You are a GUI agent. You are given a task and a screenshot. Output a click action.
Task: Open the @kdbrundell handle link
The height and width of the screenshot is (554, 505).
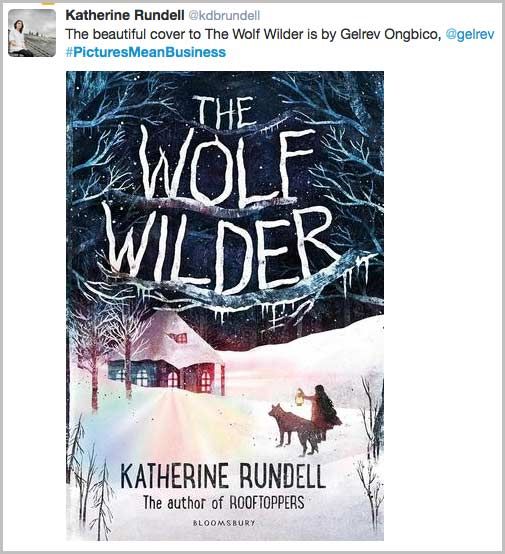[x=224, y=16]
